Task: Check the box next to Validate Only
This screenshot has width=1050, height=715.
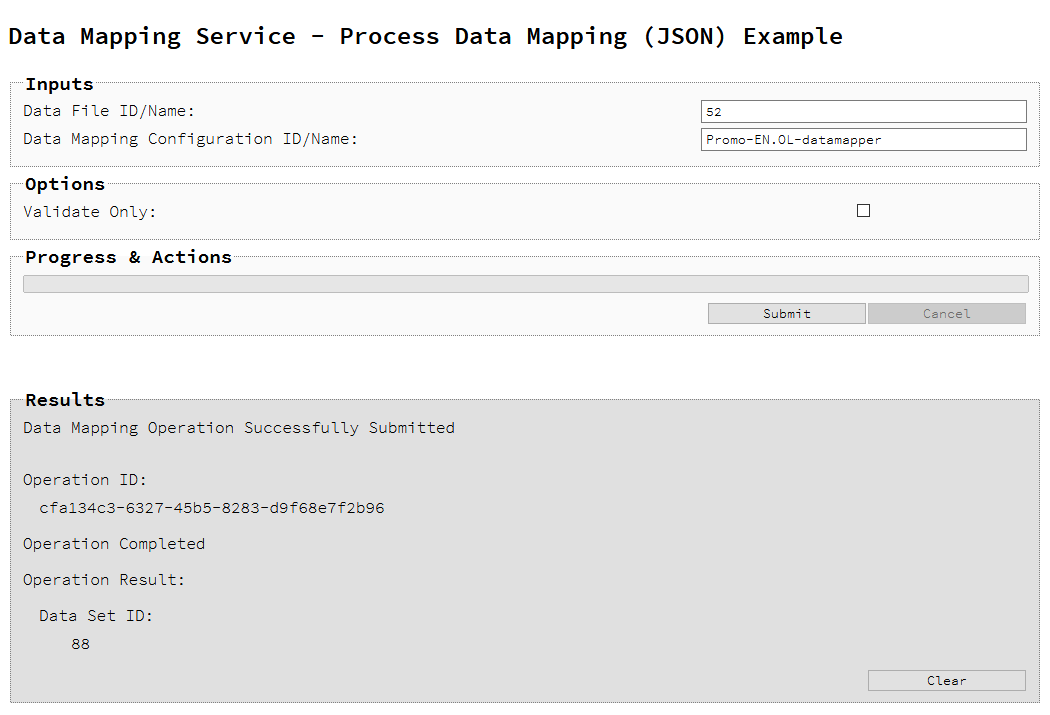Action: (x=863, y=210)
